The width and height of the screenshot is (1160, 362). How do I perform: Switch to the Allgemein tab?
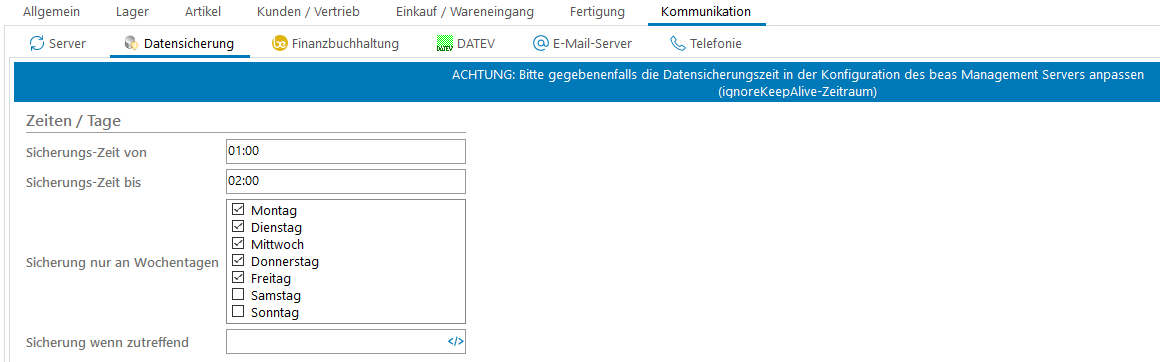[51, 12]
